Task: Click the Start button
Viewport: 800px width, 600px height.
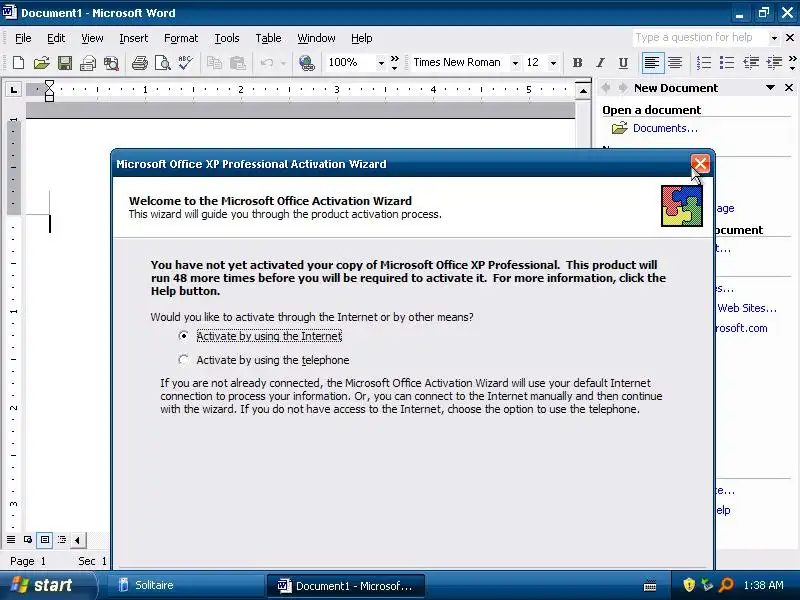Action: tap(48, 585)
